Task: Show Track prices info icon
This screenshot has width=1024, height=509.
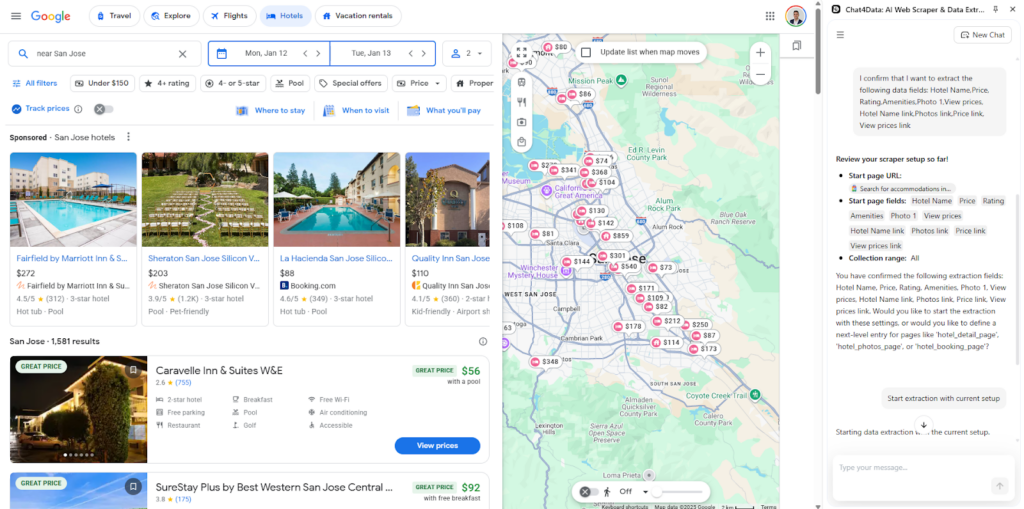Action: (x=78, y=109)
